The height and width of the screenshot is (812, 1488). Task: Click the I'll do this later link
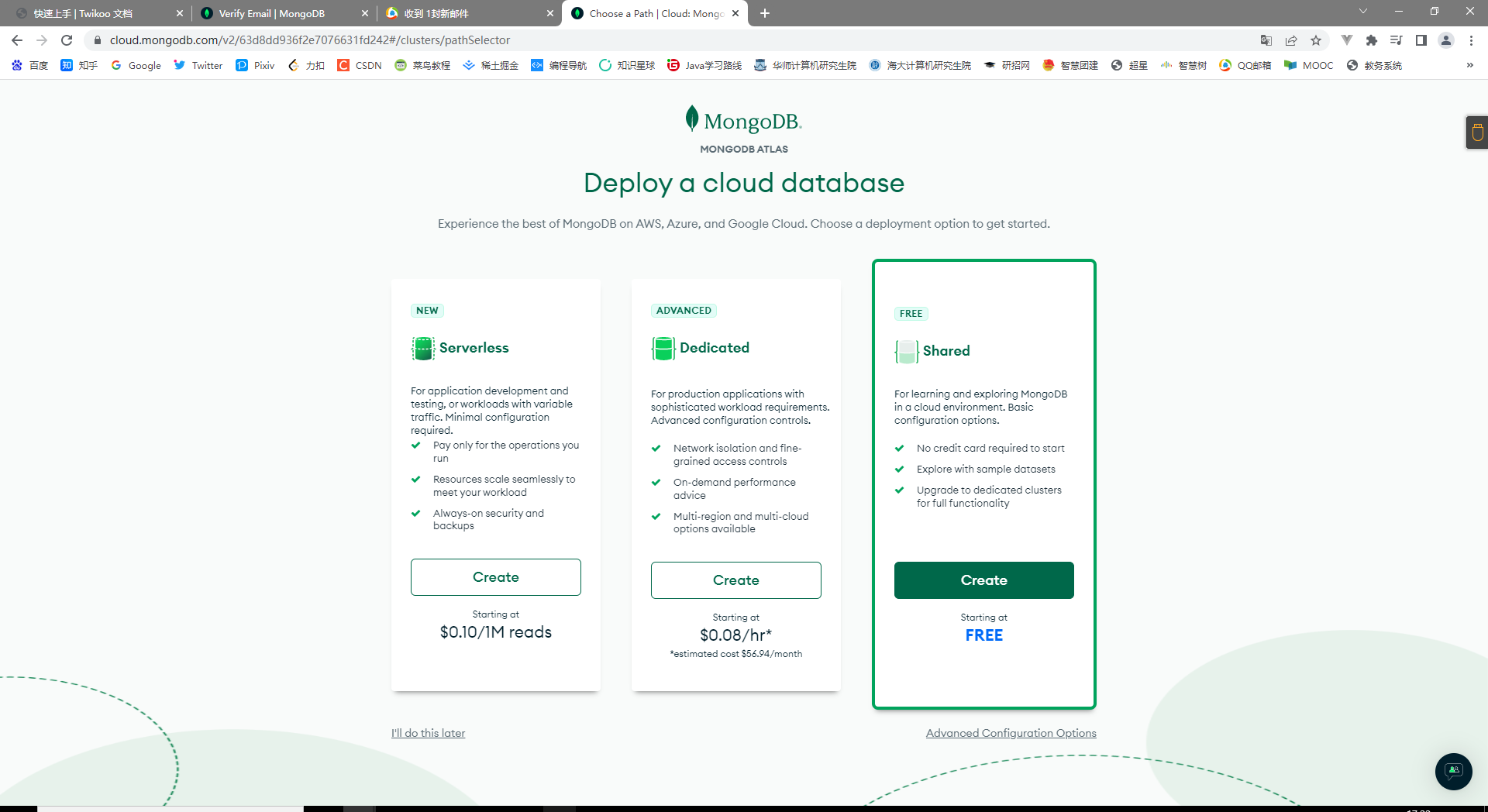428,733
